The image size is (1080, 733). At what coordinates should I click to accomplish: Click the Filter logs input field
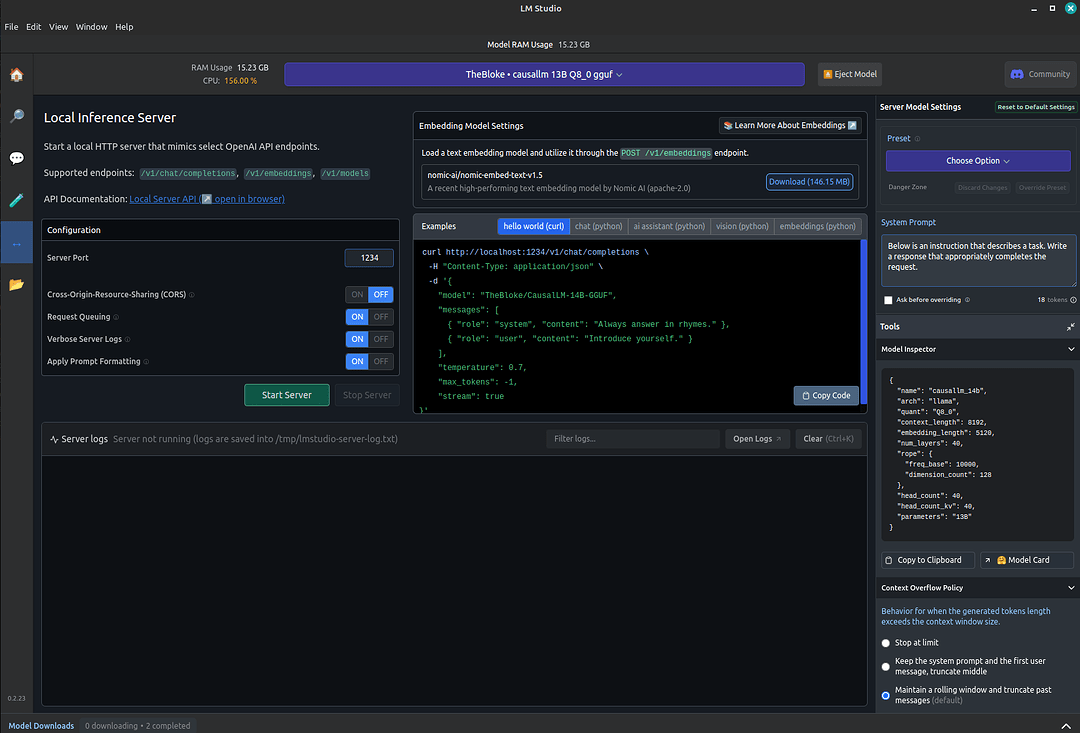coord(634,438)
